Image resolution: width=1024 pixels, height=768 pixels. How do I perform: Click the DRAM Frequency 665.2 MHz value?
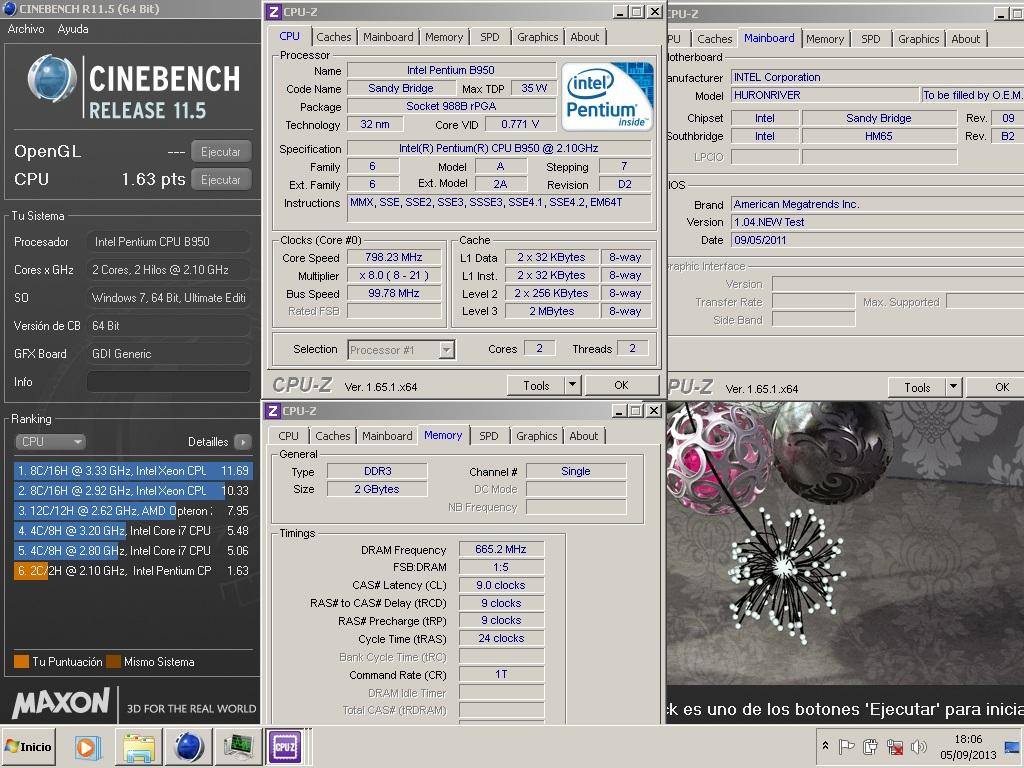click(501, 550)
